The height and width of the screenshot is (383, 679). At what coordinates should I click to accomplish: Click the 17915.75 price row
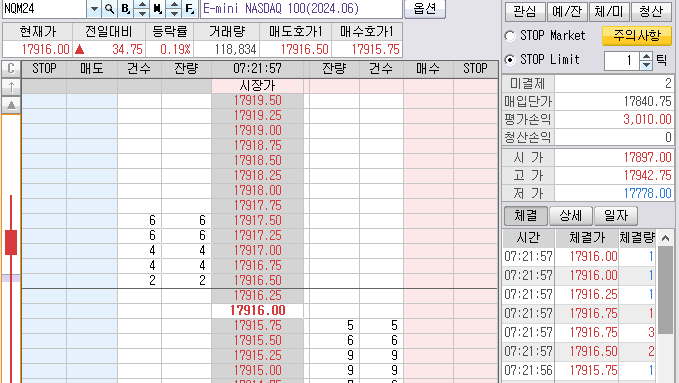(258, 325)
